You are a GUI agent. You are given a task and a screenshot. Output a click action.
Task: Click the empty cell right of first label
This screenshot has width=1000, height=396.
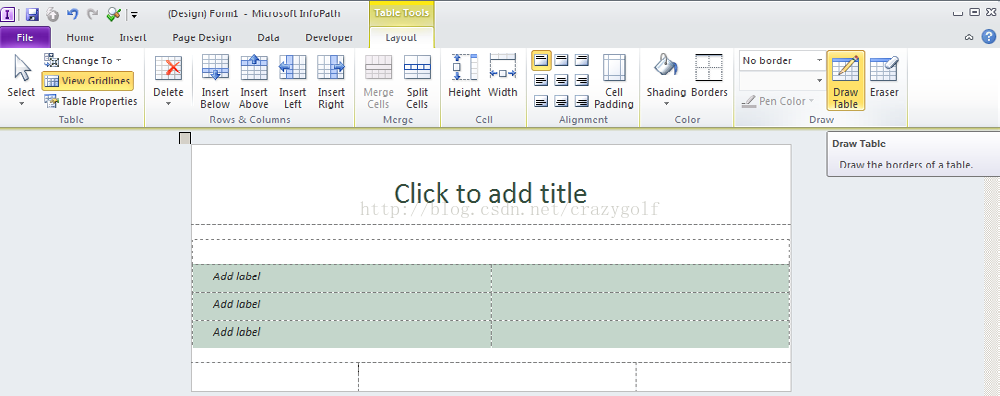(640, 278)
